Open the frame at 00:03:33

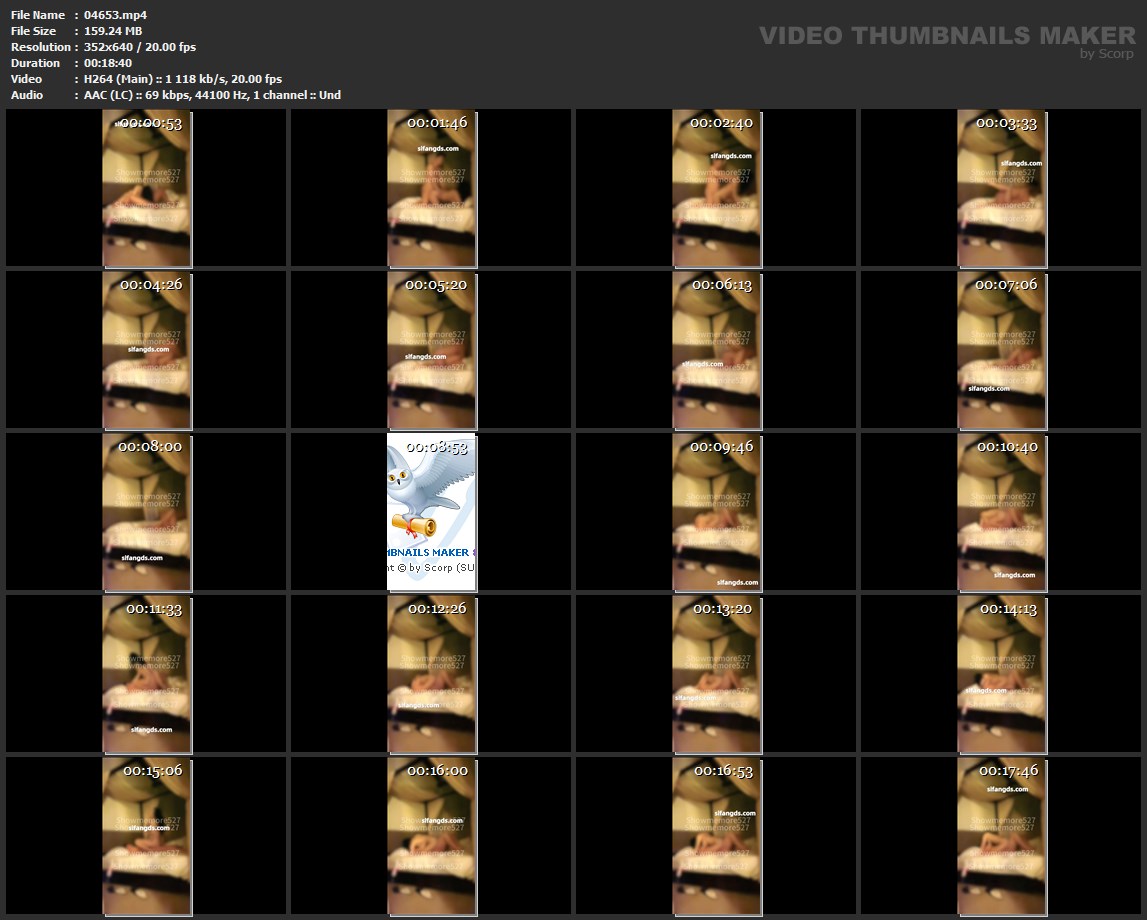1001,189
